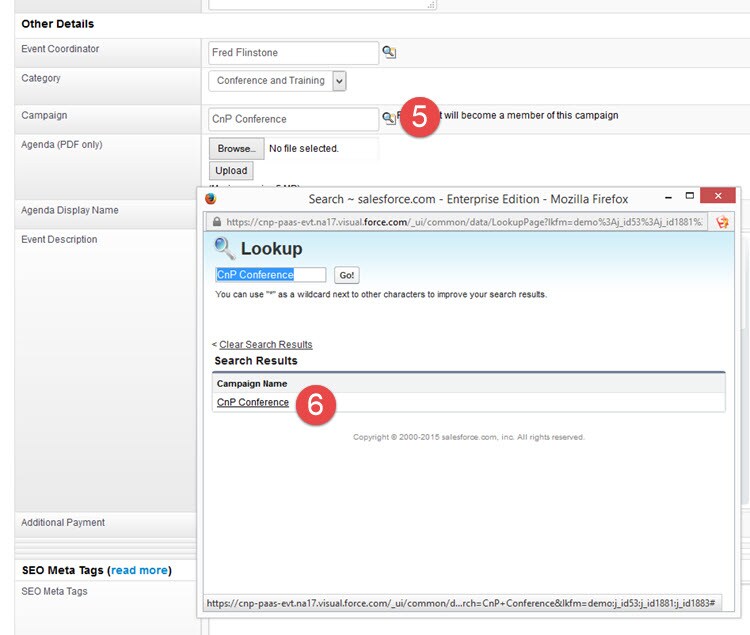
Task: Minimize the Lookup popup window
Action: [668, 197]
